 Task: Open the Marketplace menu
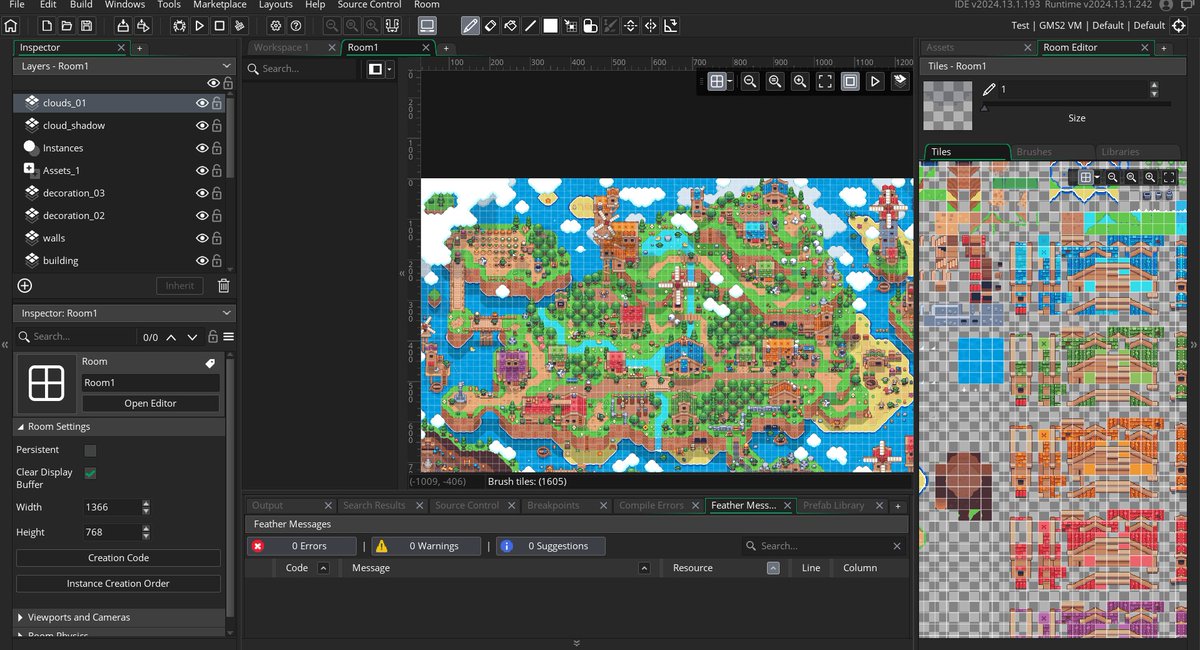(x=220, y=5)
